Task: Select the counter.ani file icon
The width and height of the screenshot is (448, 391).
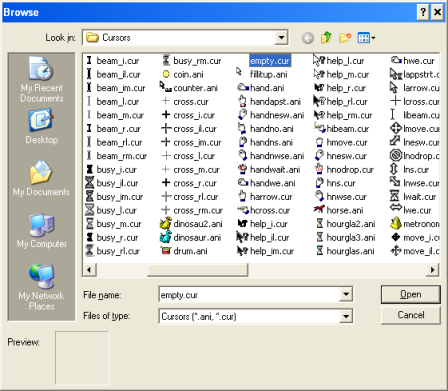Action: [x=166, y=87]
